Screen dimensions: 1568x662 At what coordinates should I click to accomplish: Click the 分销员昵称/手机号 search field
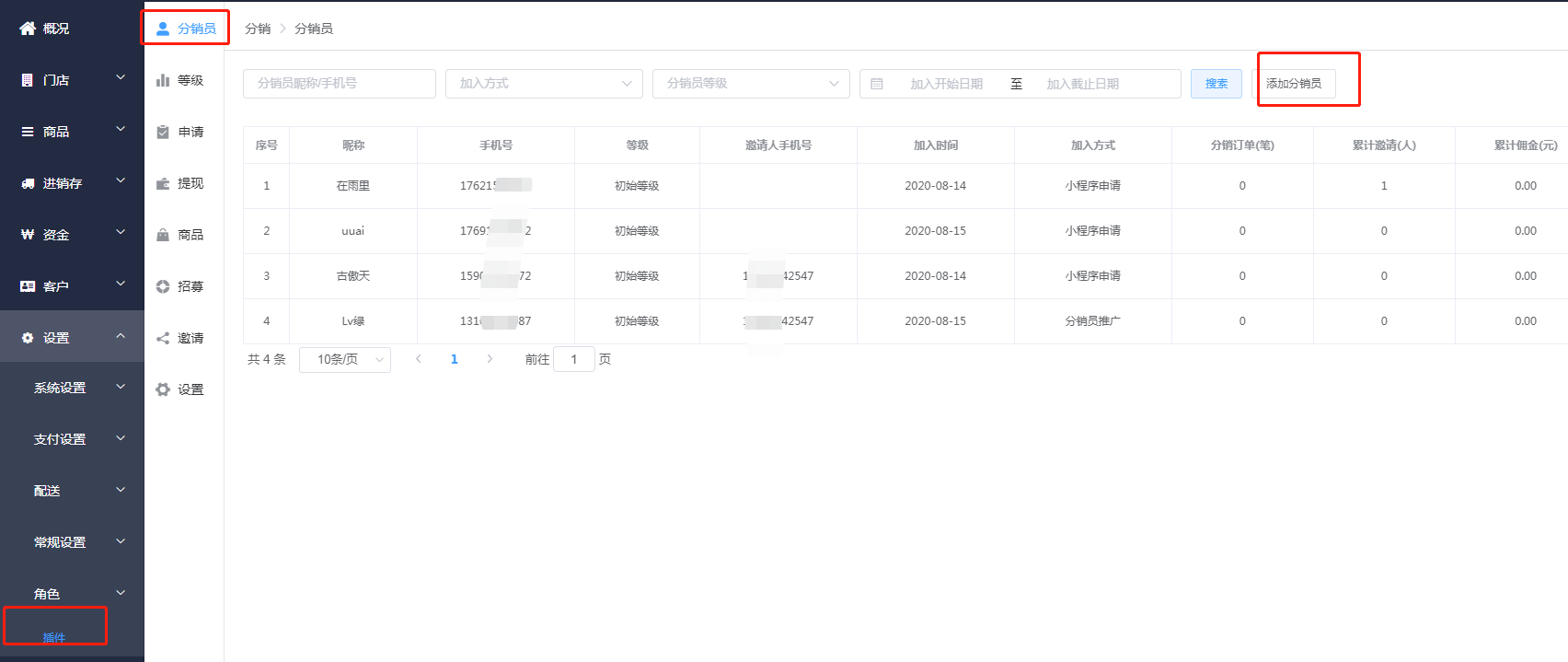[x=340, y=84]
